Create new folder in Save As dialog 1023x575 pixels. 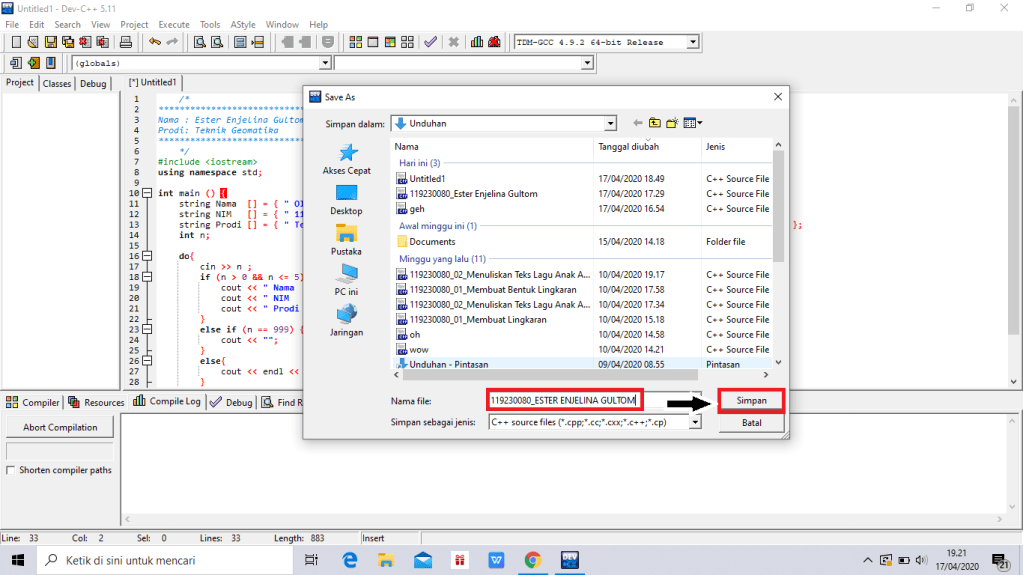(672, 123)
